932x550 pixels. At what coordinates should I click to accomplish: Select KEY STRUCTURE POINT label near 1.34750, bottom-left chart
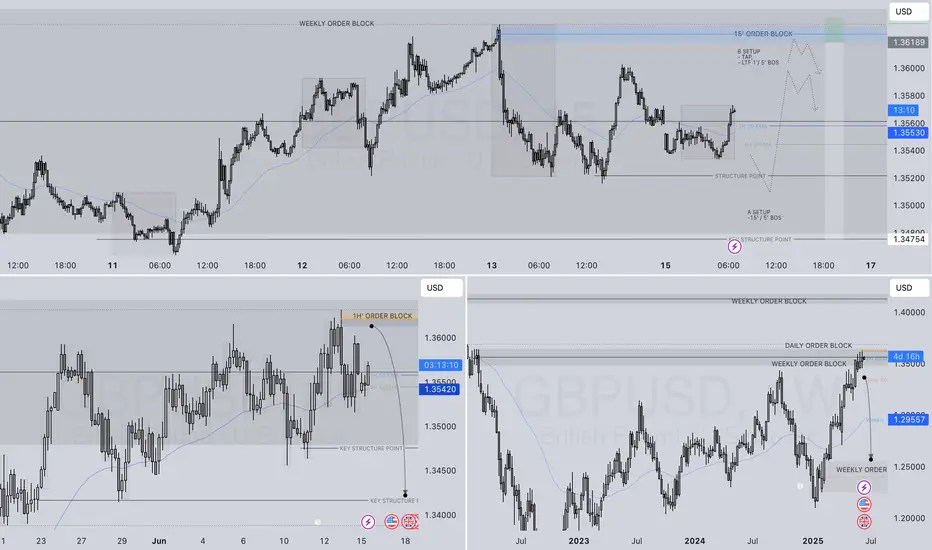[x=371, y=448]
